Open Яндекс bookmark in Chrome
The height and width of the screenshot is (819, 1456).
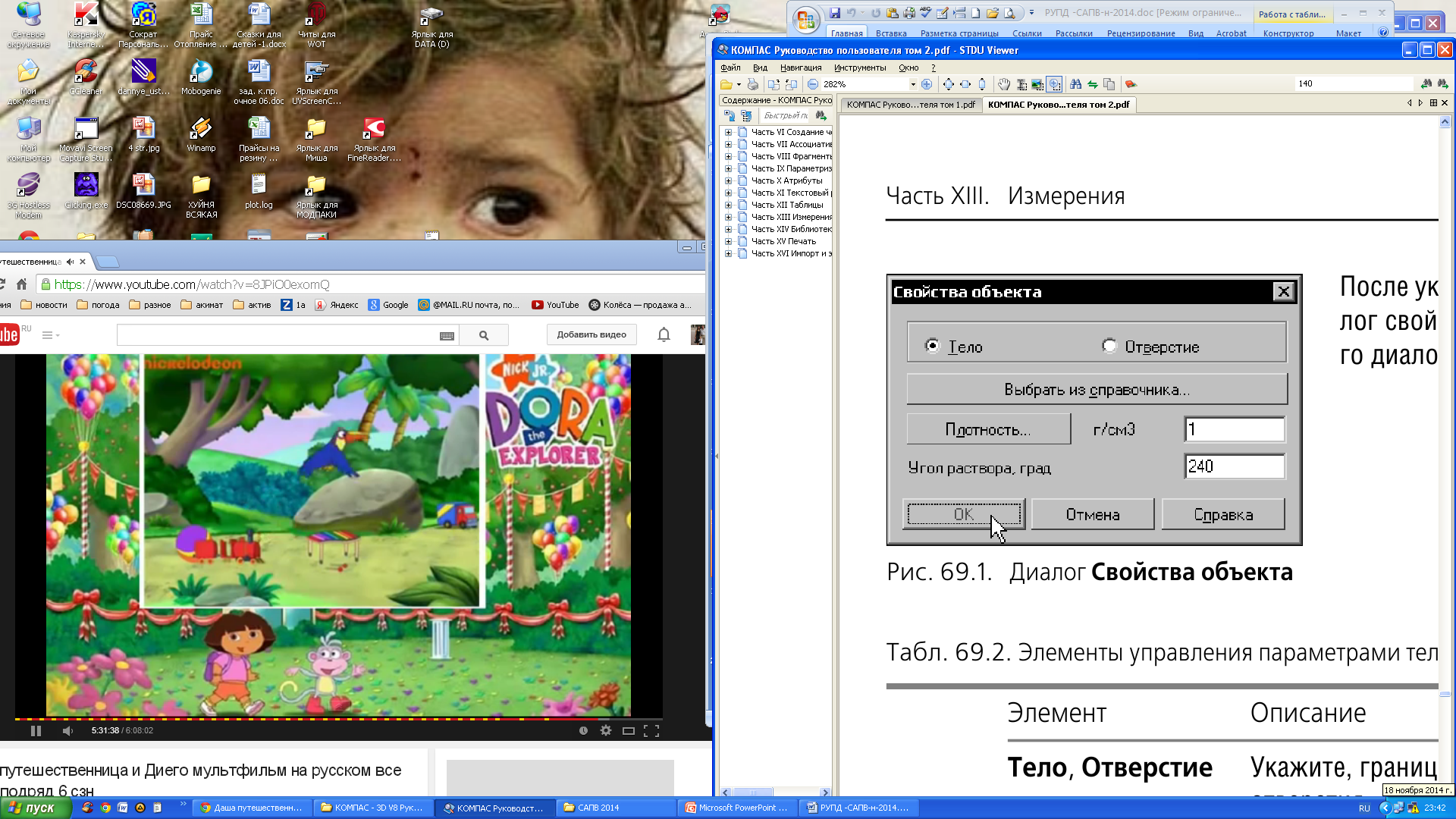coord(337,305)
